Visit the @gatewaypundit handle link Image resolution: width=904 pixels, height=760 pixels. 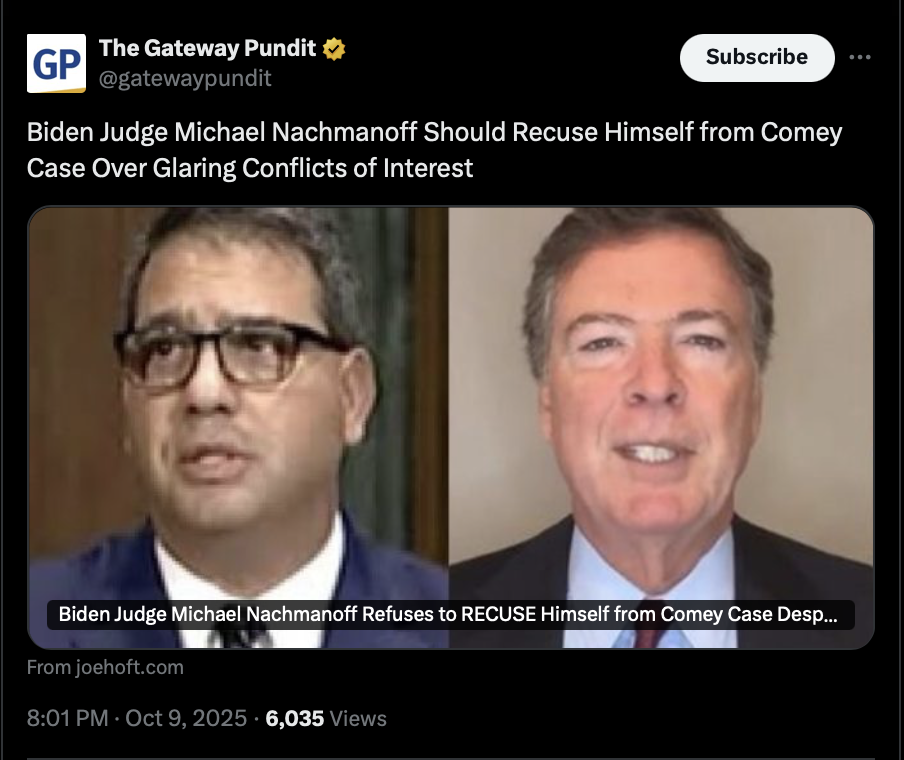[185, 78]
